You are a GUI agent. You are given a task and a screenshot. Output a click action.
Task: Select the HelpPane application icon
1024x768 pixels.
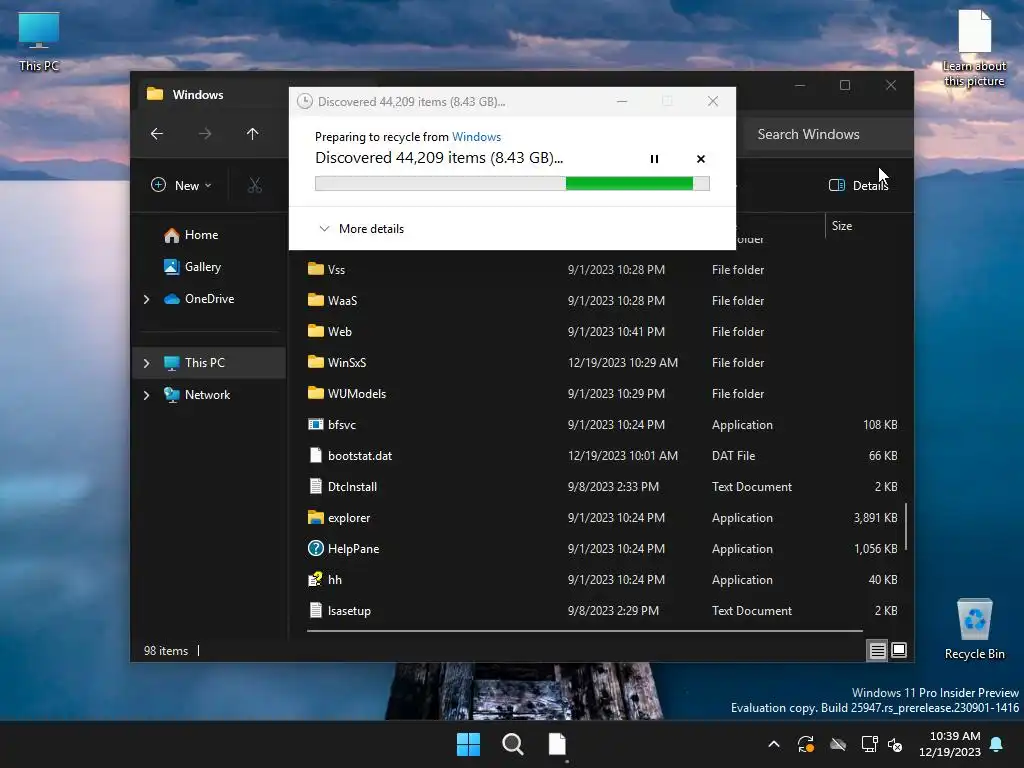click(x=316, y=549)
